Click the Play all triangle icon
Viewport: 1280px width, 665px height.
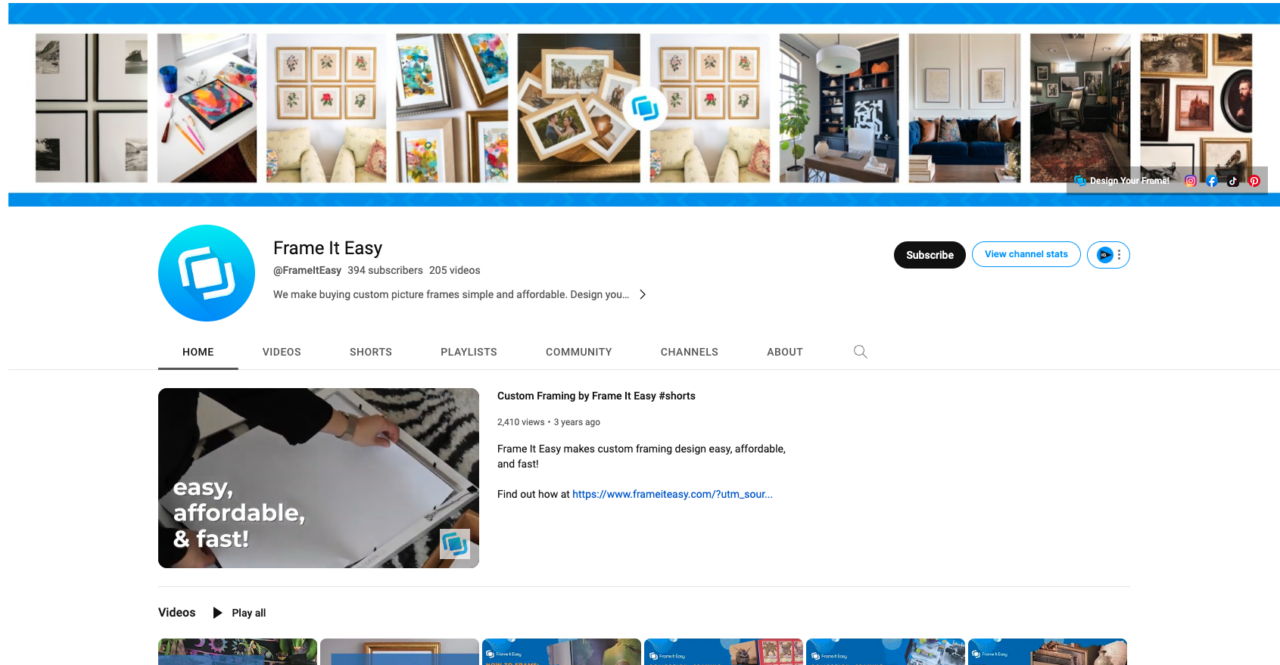pos(217,612)
